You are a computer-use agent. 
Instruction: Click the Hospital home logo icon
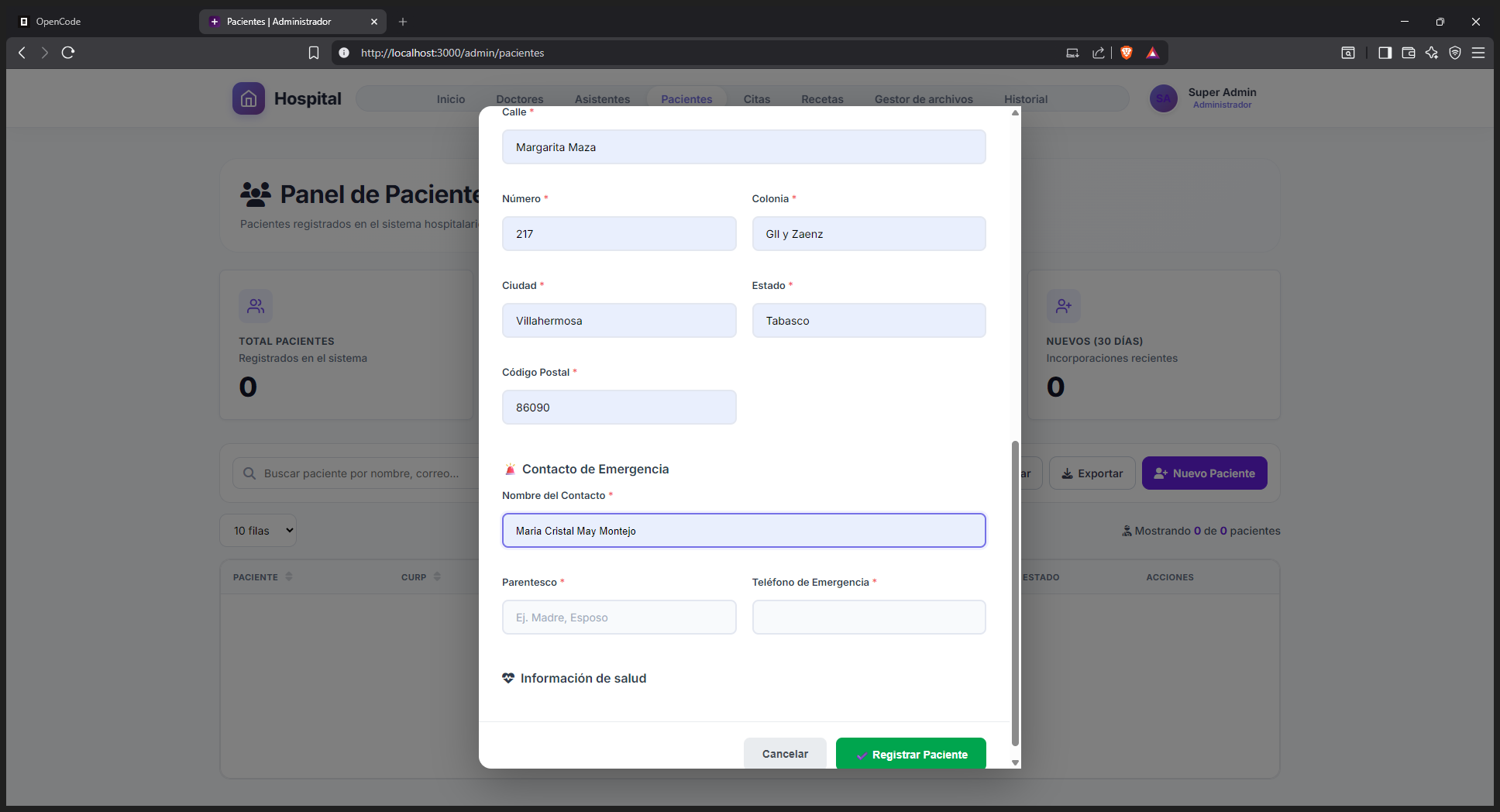[249, 98]
